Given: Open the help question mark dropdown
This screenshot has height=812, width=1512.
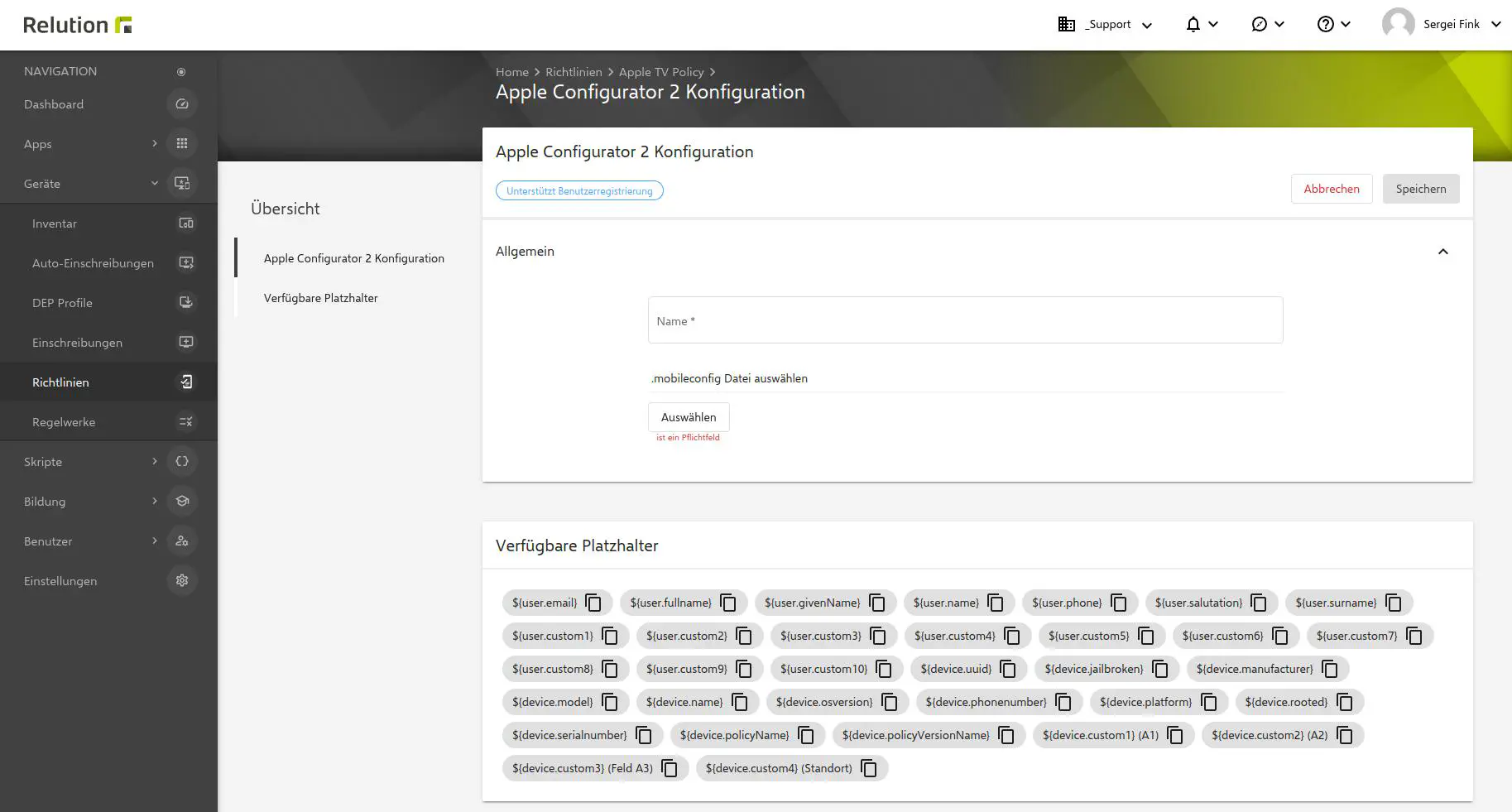Looking at the screenshot, I should pyautogui.click(x=1334, y=25).
